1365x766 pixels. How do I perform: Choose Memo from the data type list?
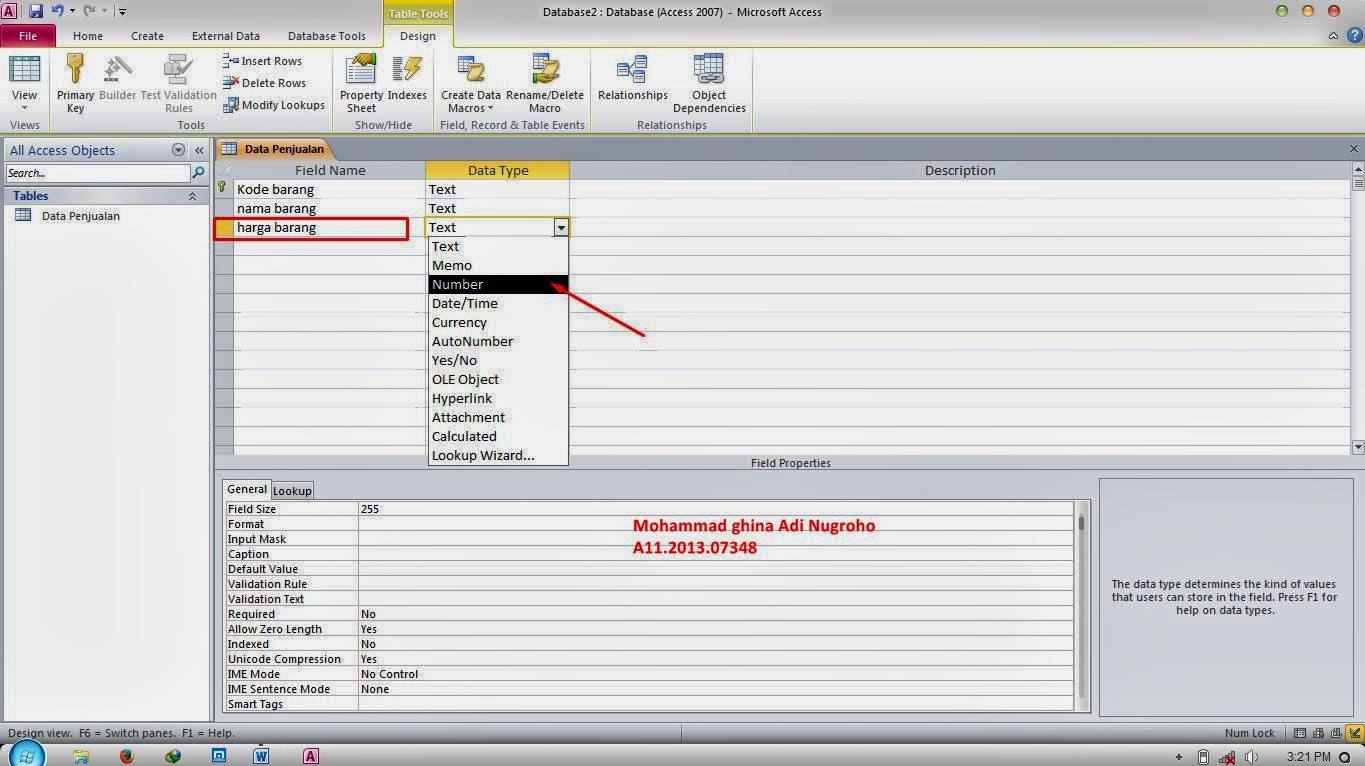tap(498, 265)
